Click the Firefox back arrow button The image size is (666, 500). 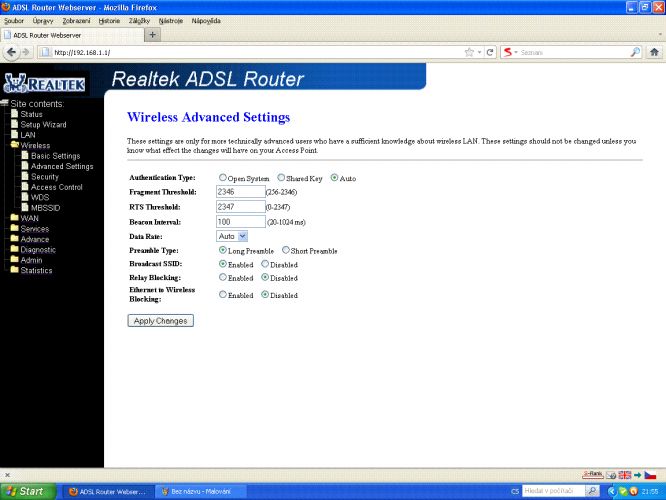pos(11,52)
